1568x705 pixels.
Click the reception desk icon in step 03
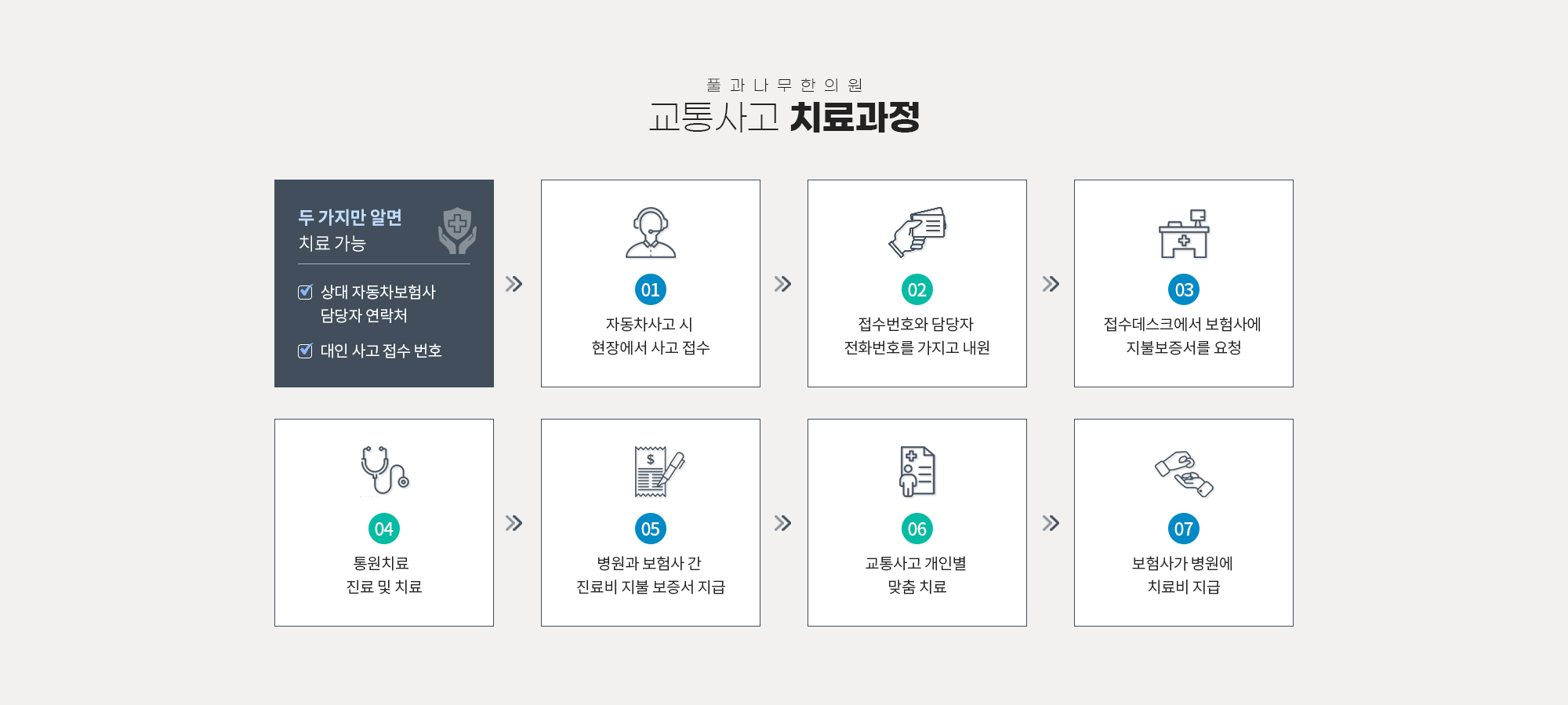pos(1184,233)
